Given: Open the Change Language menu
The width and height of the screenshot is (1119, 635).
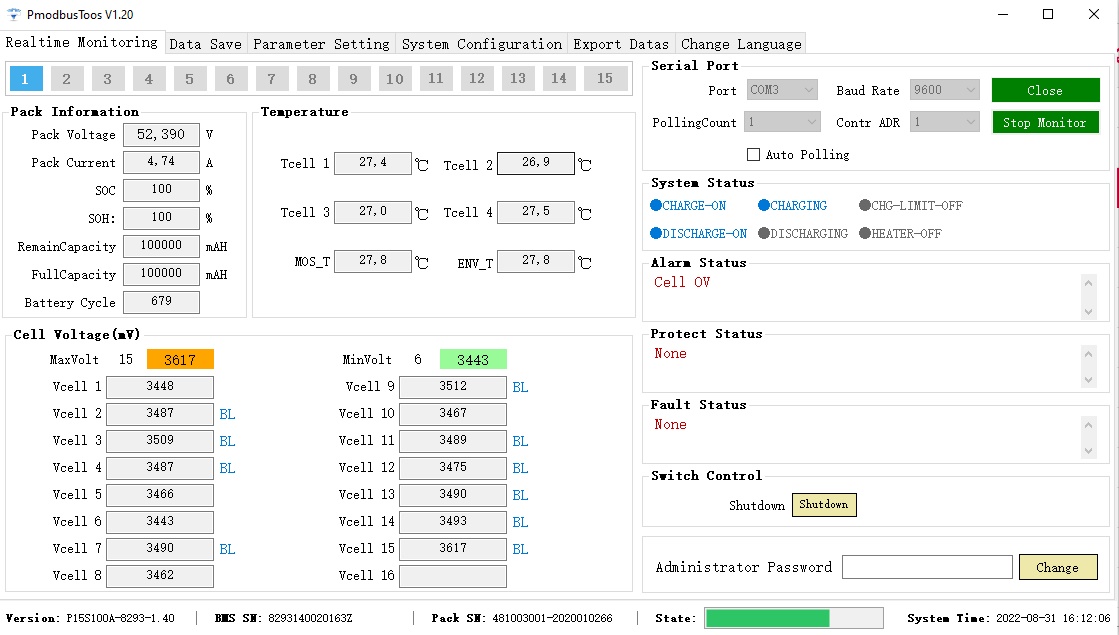Looking at the screenshot, I should tap(740, 44).
